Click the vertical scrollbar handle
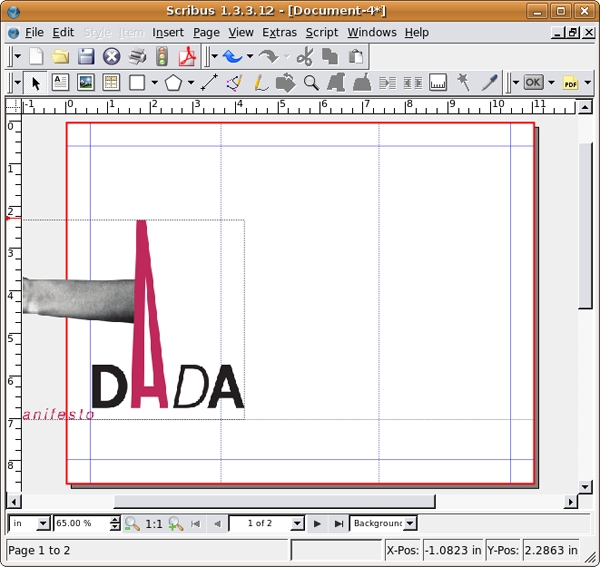The height and width of the screenshot is (567, 600). (586, 225)
